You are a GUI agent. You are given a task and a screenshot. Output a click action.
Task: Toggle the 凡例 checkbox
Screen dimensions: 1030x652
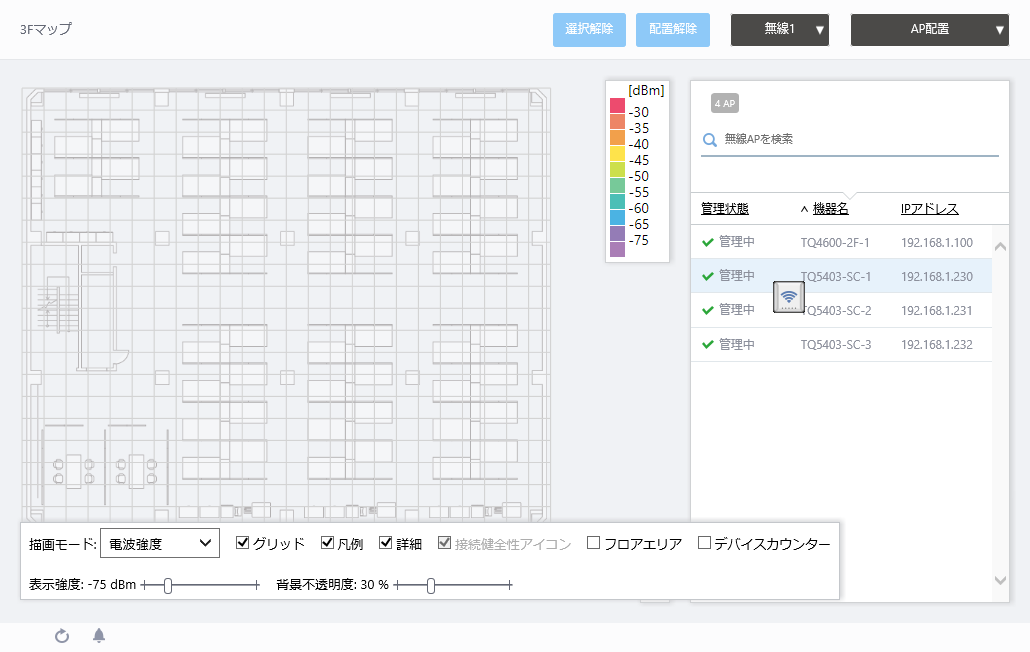click(327, 543)
